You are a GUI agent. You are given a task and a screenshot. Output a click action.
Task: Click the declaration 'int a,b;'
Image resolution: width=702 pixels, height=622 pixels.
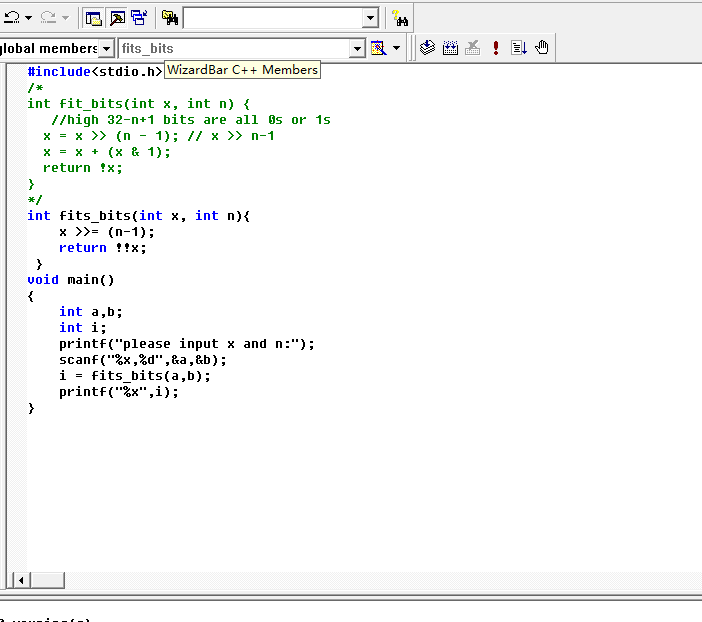(90, 312)
